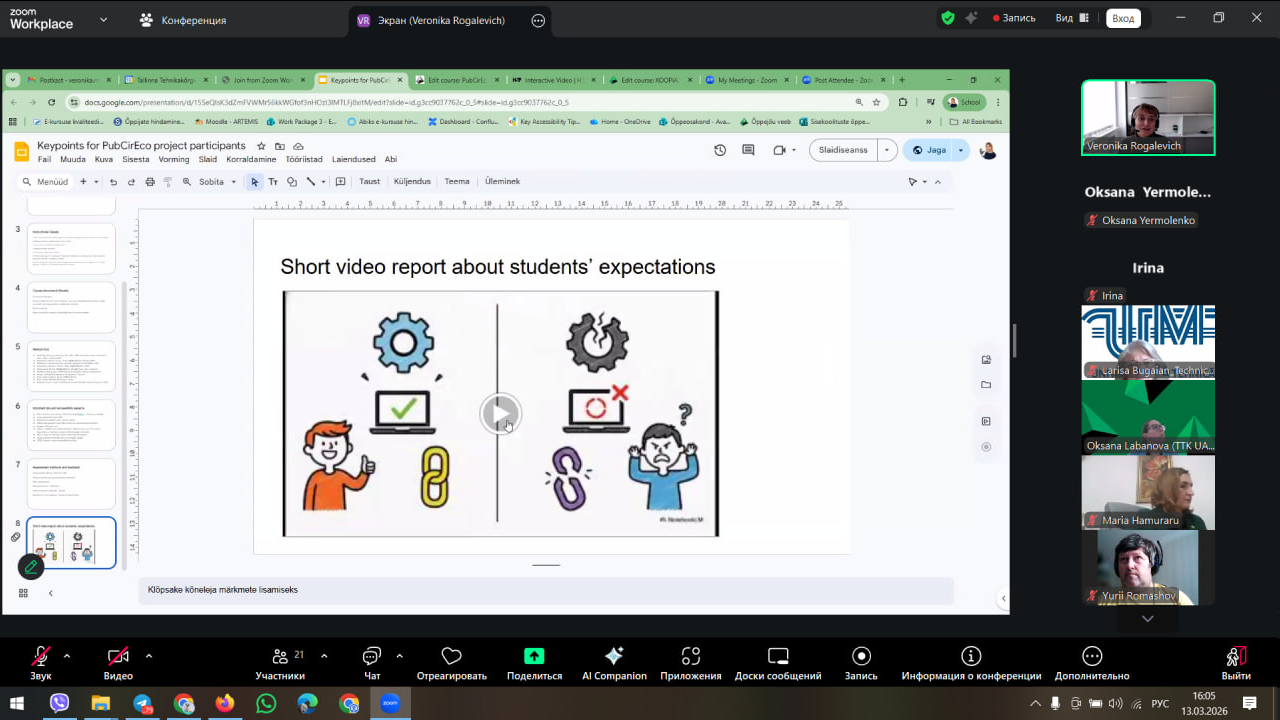Click the Sign in button
1280x720 pixels.
tap(1123, 18)
